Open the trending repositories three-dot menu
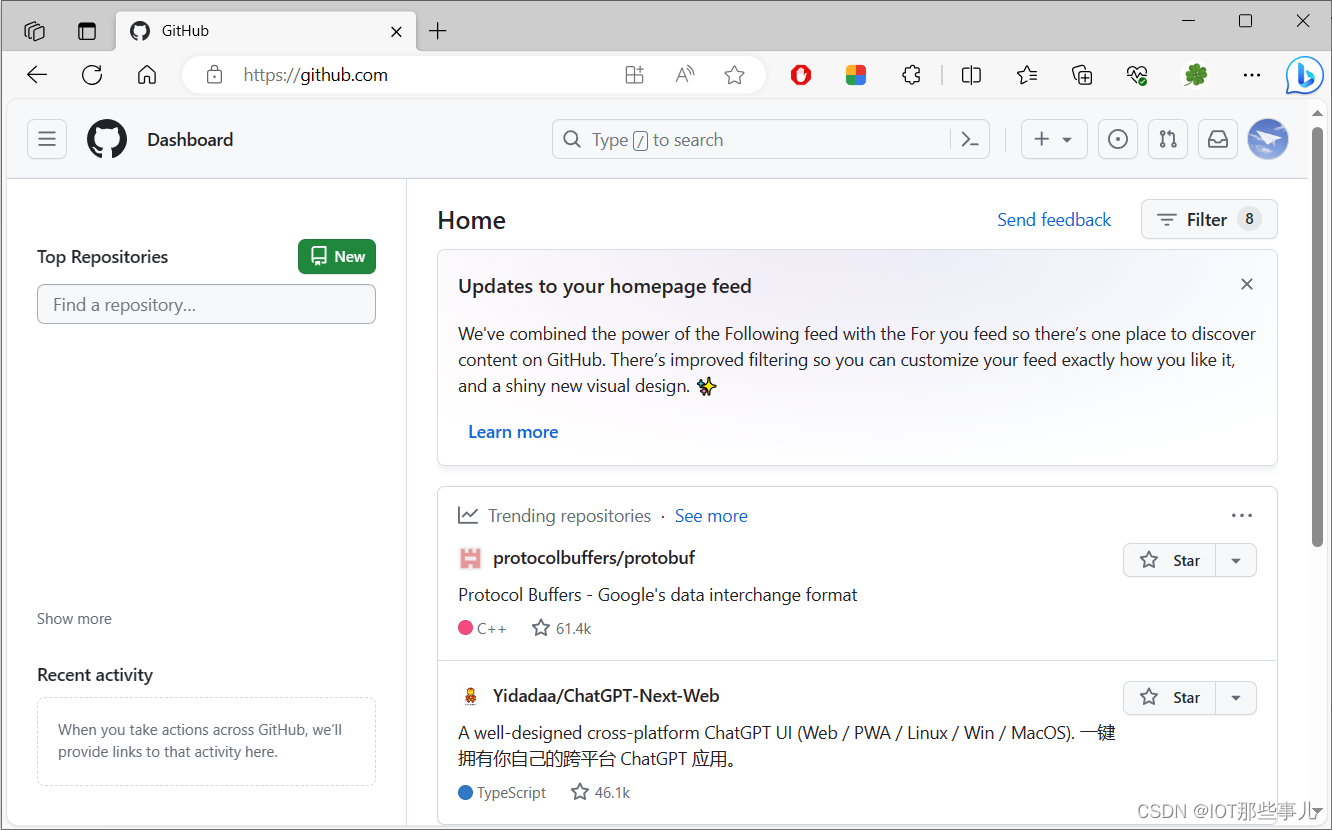Viewport: 1332px width, 830px height. pos(1242,516)
